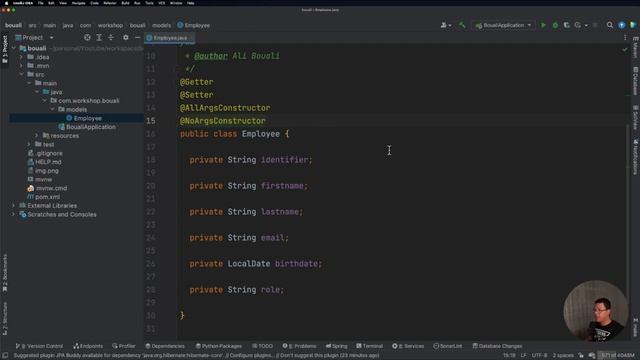This screenshot has height=360, width=640.
Task: Click the models breadcrumb in navigation bar
Action: click(x=162, y=25)
